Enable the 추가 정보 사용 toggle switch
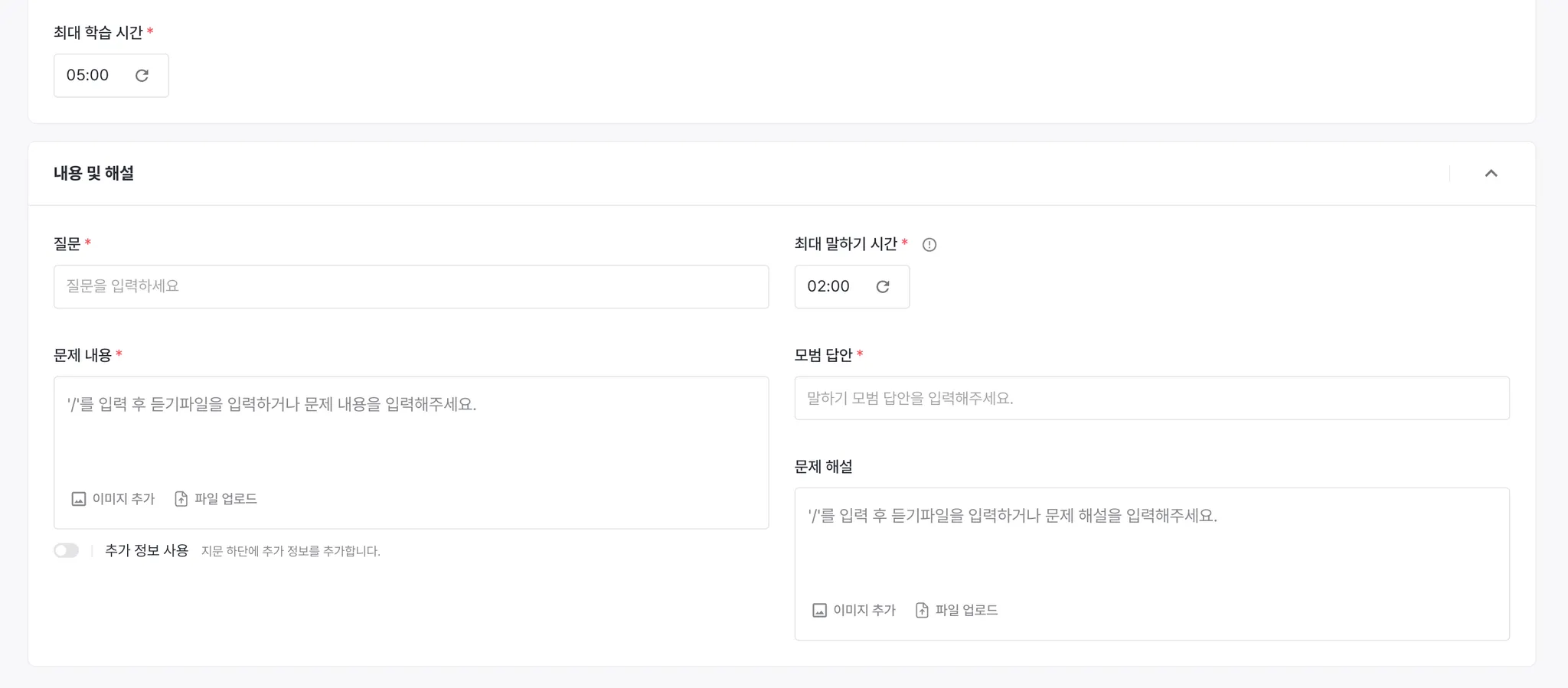 coord(67,551)
